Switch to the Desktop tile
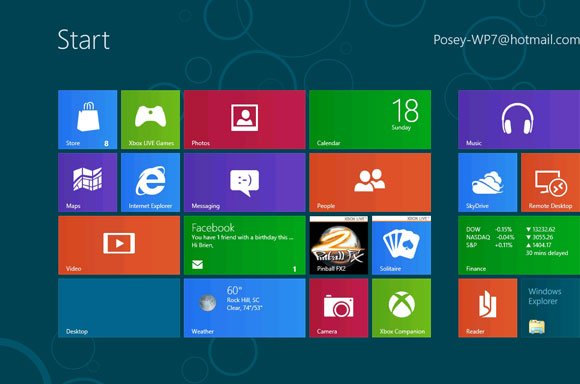The width and height of the screenshot is (580, 384). click(119, 308)
